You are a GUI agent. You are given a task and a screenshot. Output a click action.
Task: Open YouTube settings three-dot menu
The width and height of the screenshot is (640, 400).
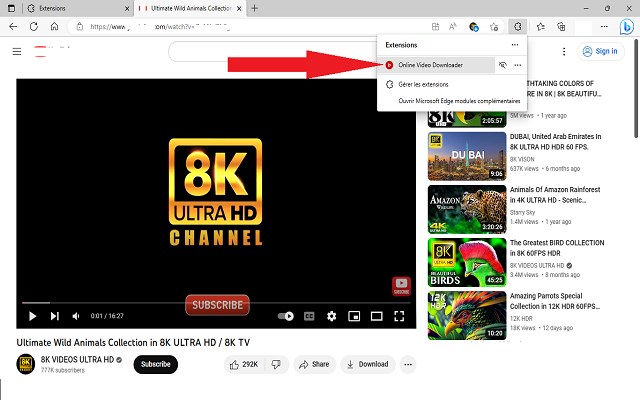(x=564, y=51)
